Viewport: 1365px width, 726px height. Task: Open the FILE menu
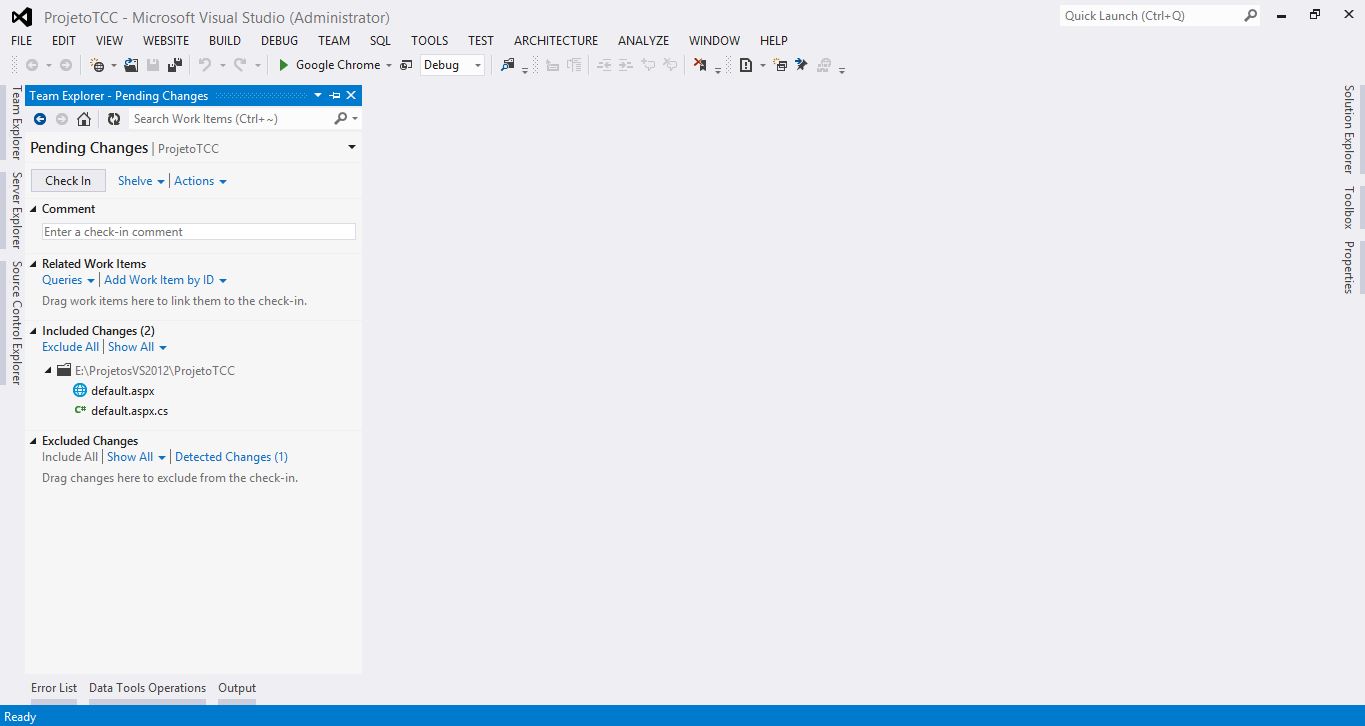21,41
